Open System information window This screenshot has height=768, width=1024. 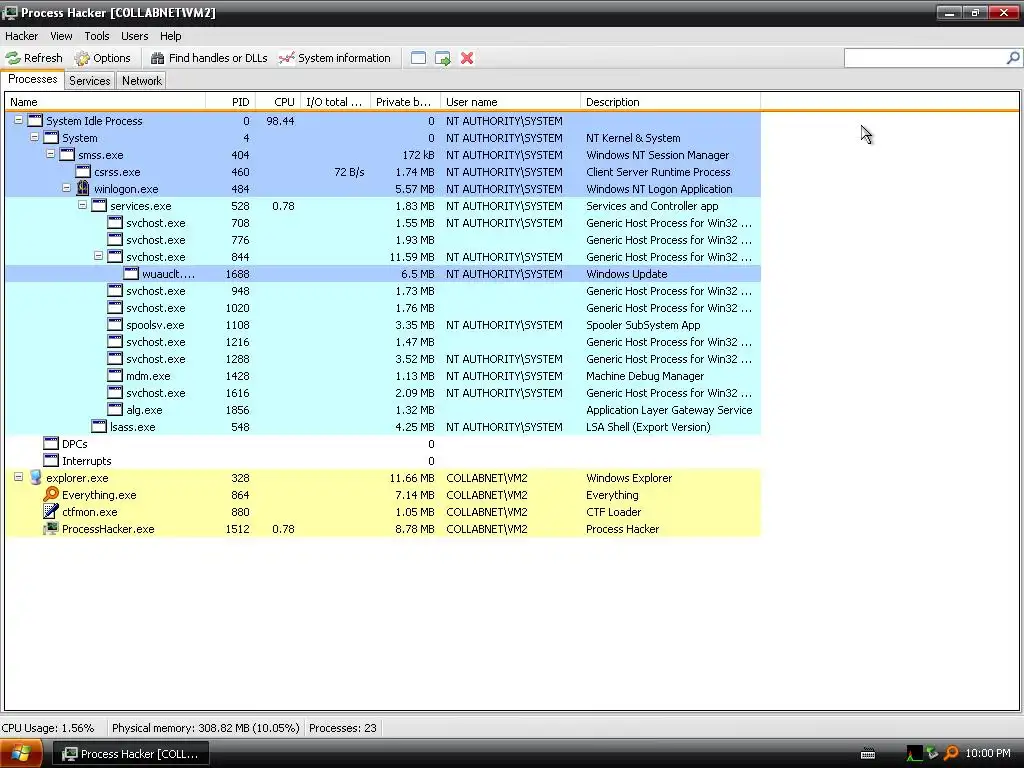tap(334, 58)
